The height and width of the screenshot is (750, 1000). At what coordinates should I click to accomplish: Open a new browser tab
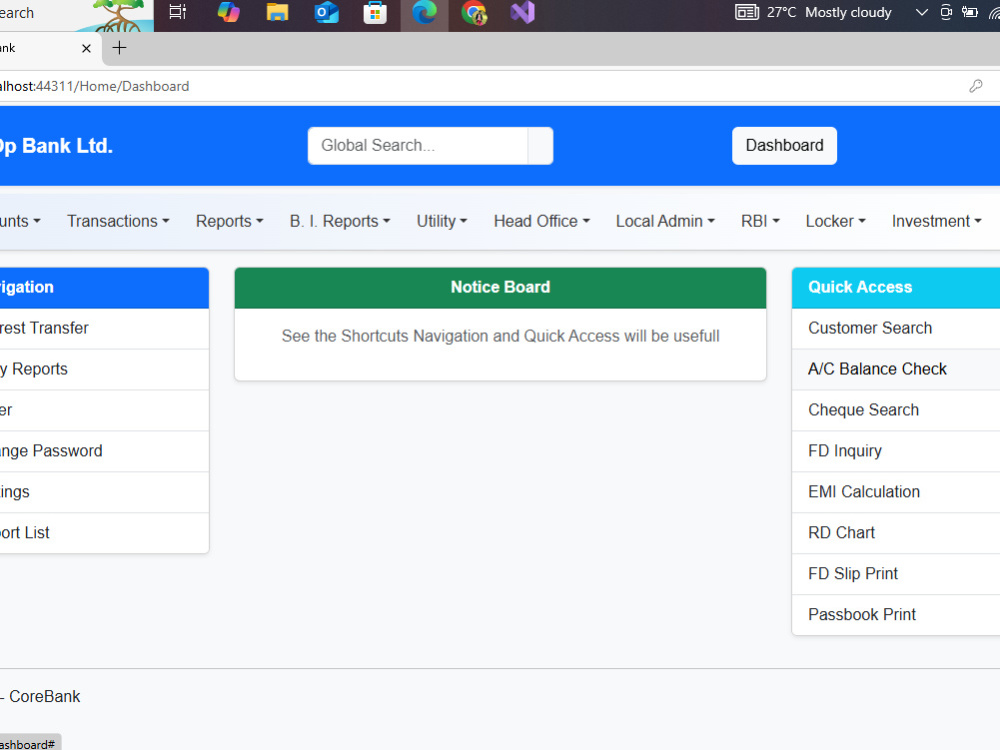click(119, 48)
